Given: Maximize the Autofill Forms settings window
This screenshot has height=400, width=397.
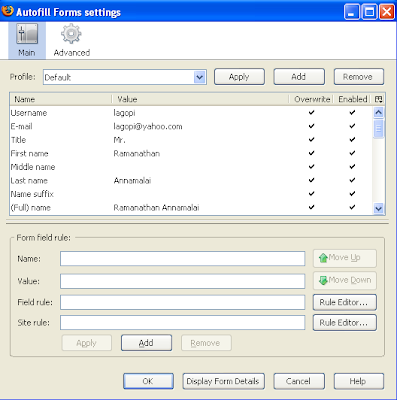Looking at the screenshot, I should (369, 12).
